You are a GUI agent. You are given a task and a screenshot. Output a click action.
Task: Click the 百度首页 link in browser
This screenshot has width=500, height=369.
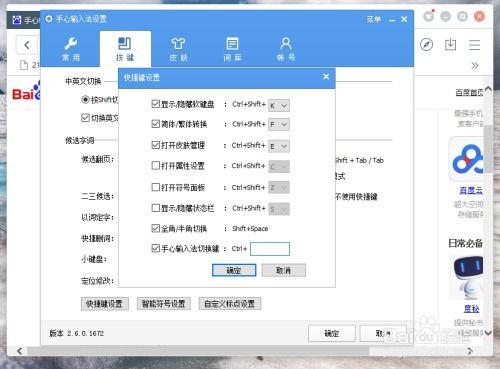point(469,93)
